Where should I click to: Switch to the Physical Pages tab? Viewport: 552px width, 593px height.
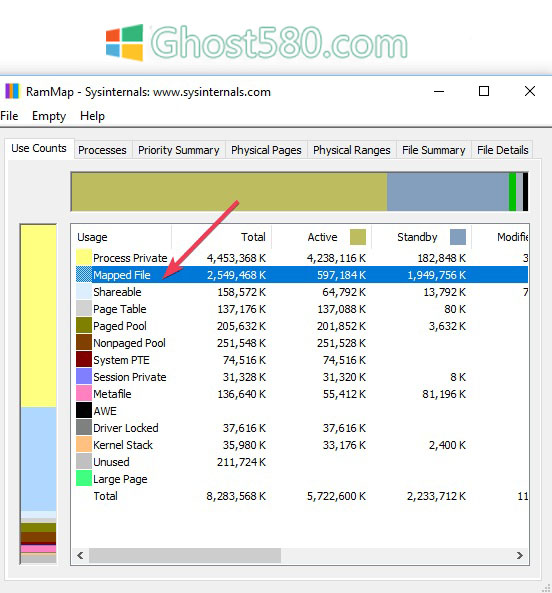click(266, 150)
